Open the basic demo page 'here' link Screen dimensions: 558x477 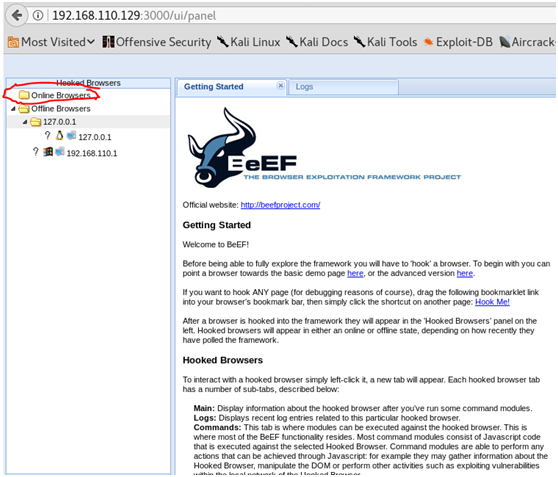tap(355, 273)
